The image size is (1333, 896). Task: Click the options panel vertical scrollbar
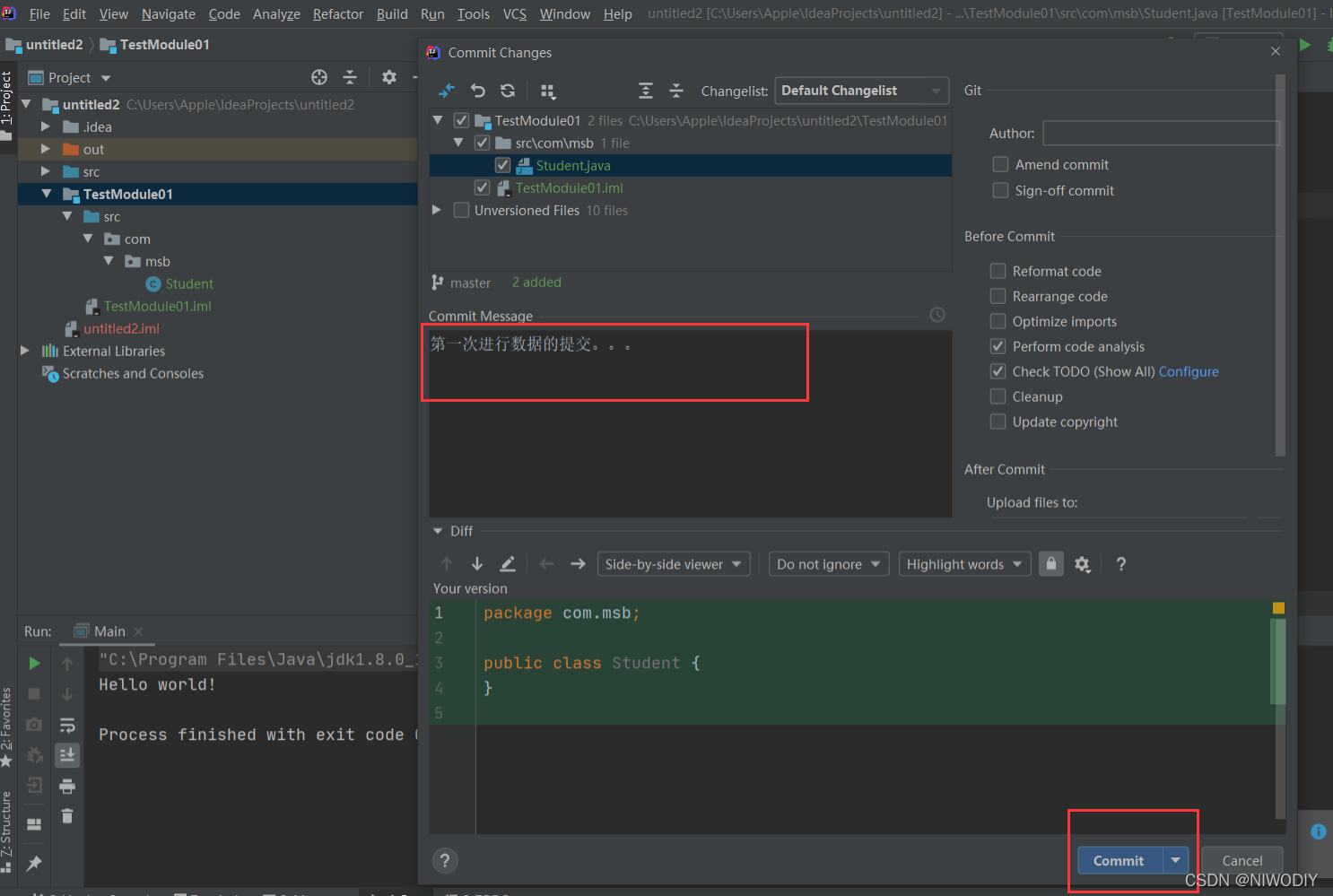coord(1280,265)
